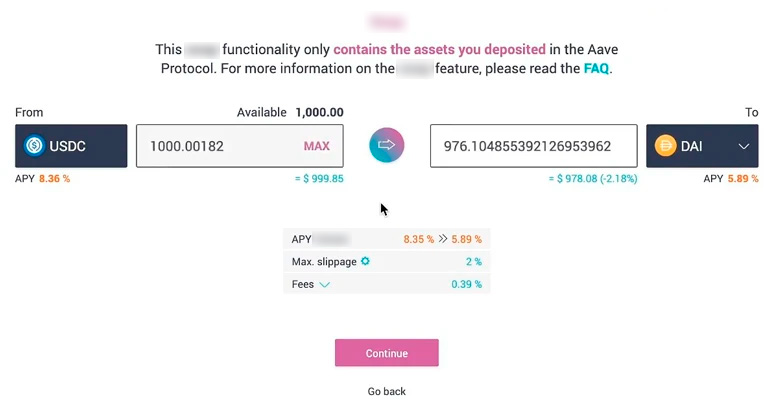This screenshot has height=403, width=775.
Task: Click the $ 999.85 USD value
Action: 320,179
